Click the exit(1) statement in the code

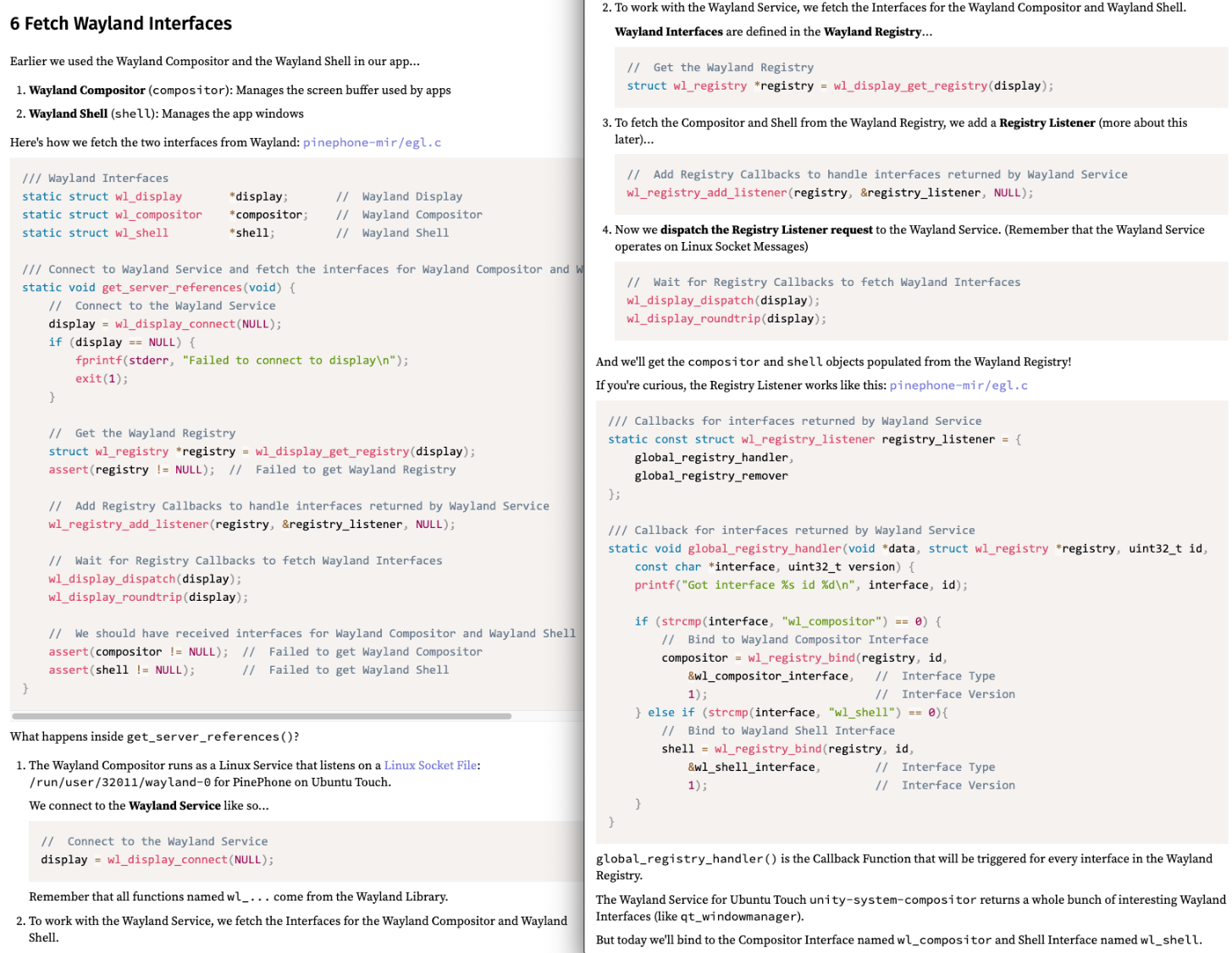coord(102,378)
